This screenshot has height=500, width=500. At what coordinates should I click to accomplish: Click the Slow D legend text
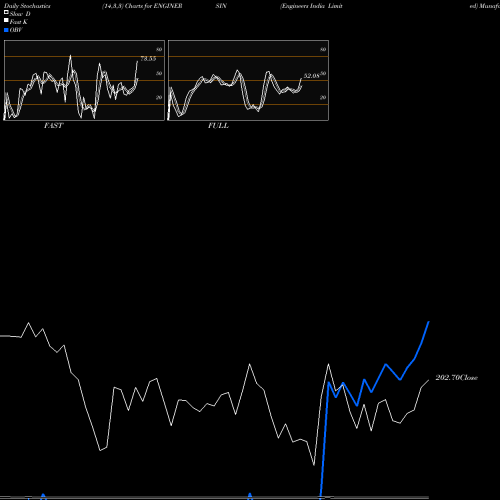(x=20, y=14)
